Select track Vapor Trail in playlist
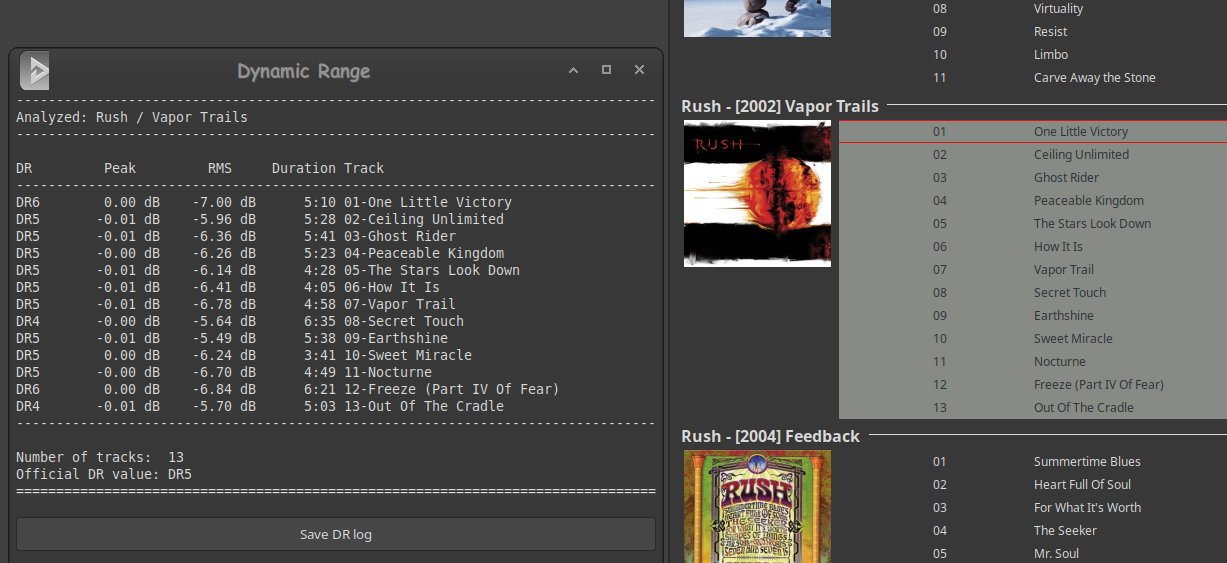 tap(1033, 269)
